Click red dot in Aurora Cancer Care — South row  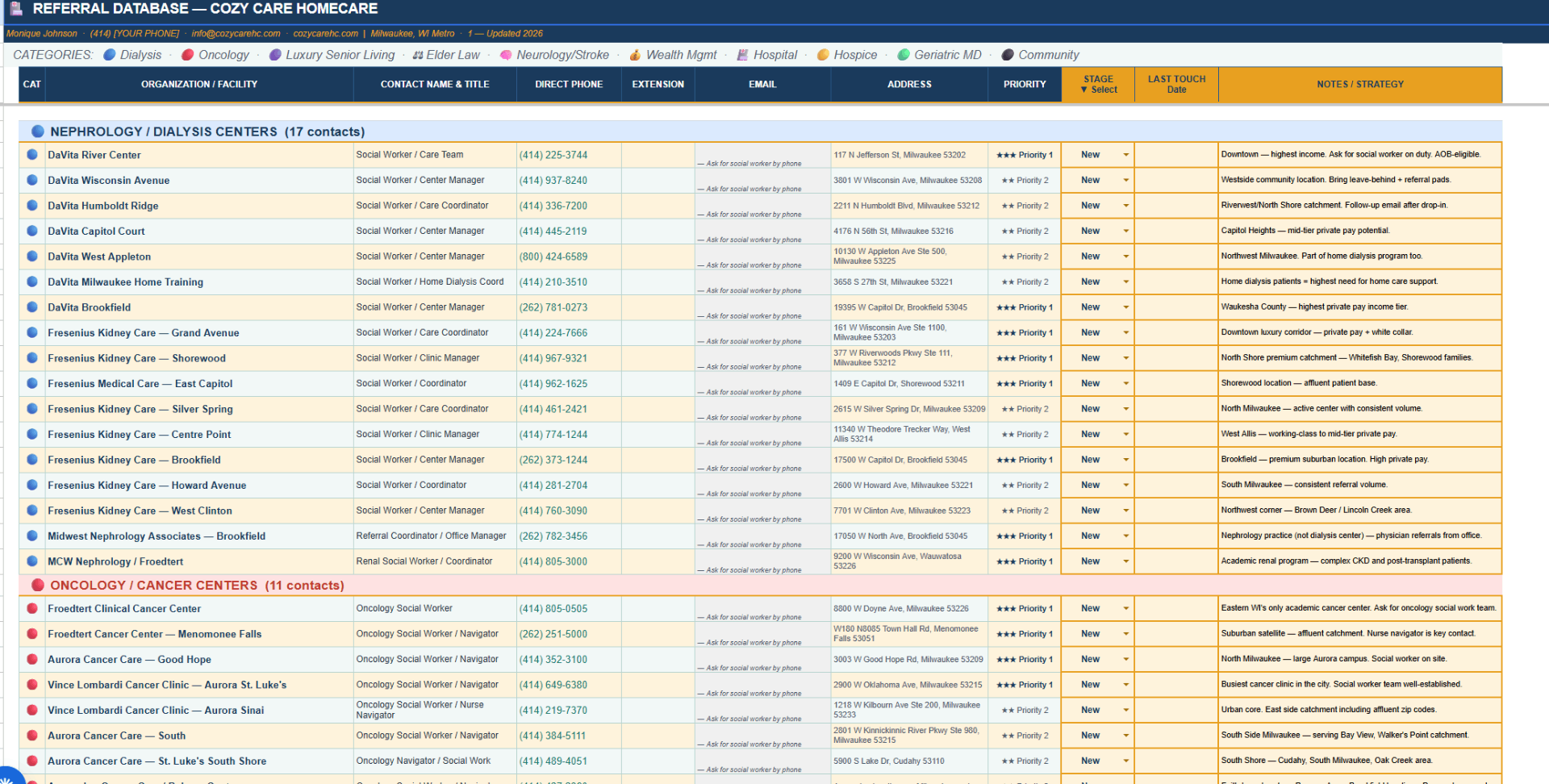pos(32,735)
